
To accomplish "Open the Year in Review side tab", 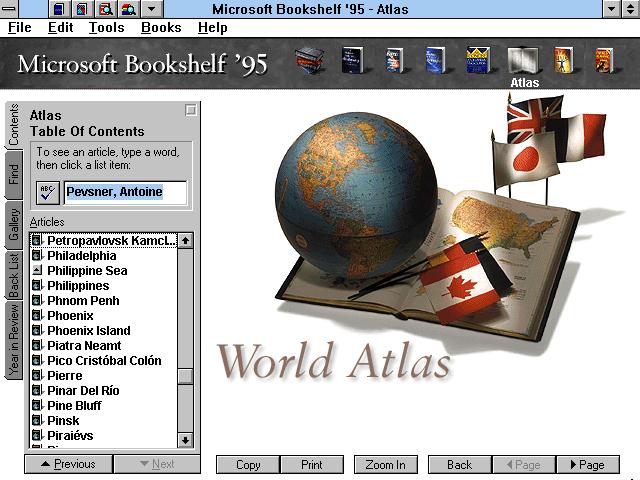I will 13,340.
